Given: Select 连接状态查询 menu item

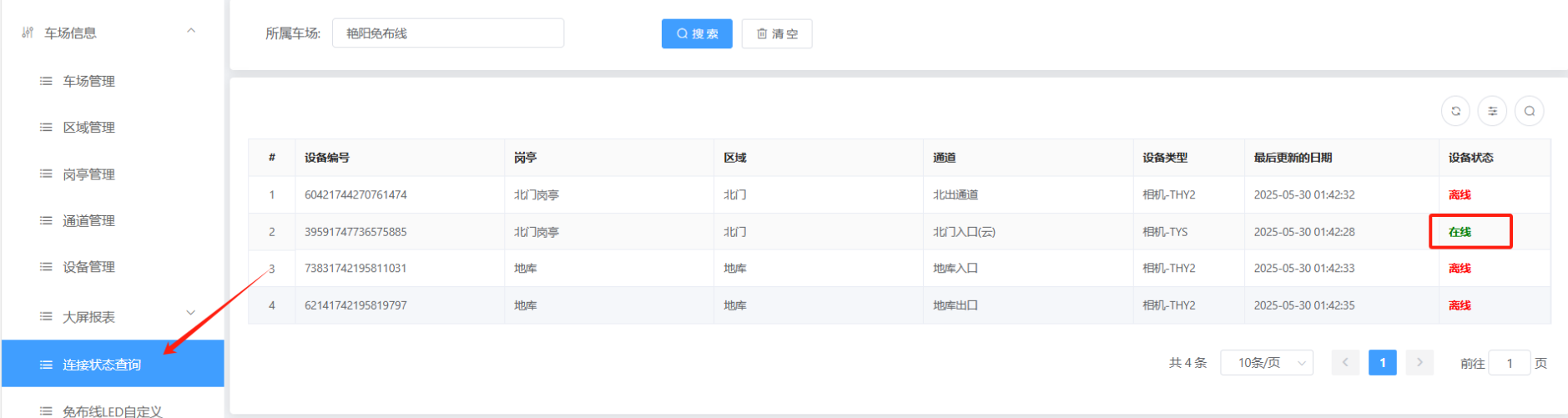Looking at the screenshot, I should click(113, 364).
